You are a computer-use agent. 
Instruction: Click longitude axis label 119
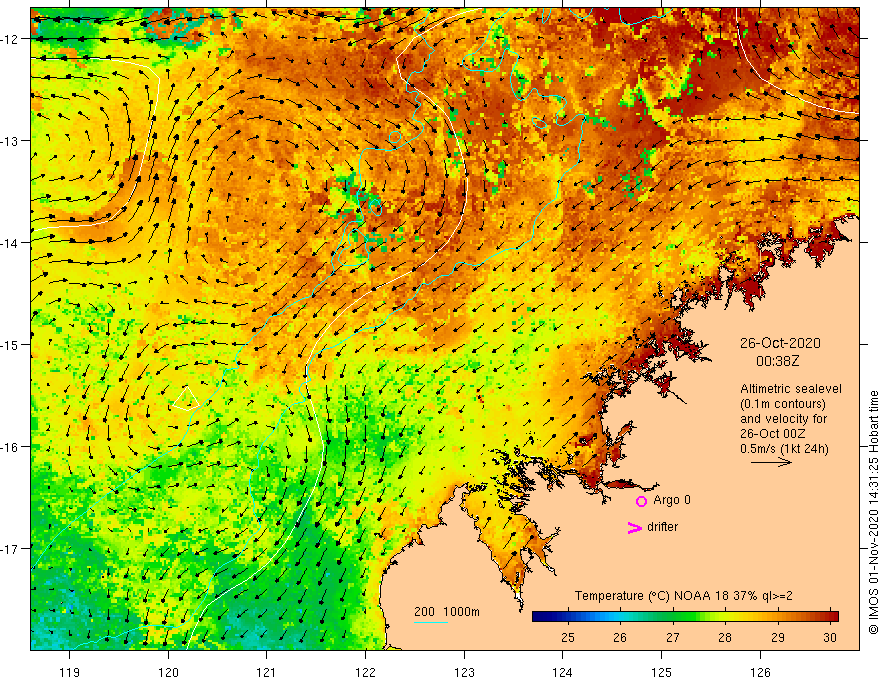point(70,672)
